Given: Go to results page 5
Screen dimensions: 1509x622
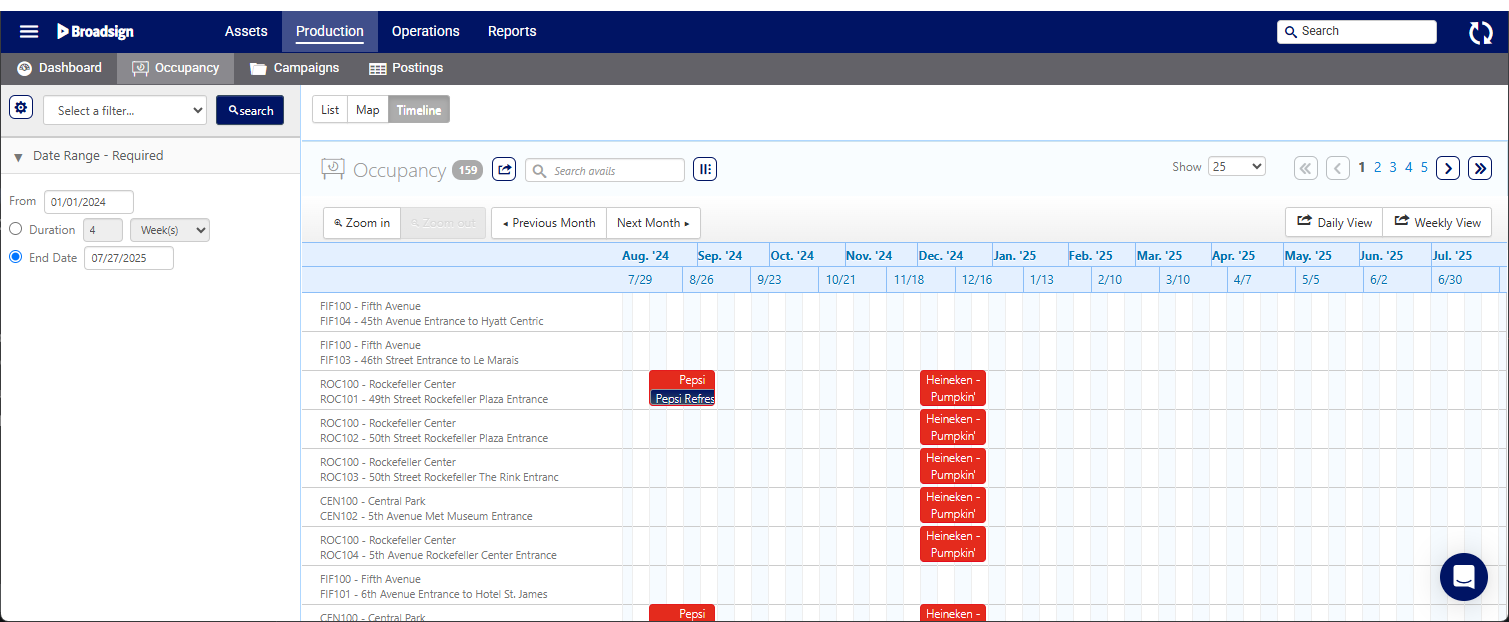Looking at the screenshot, I should [1425, 168].
